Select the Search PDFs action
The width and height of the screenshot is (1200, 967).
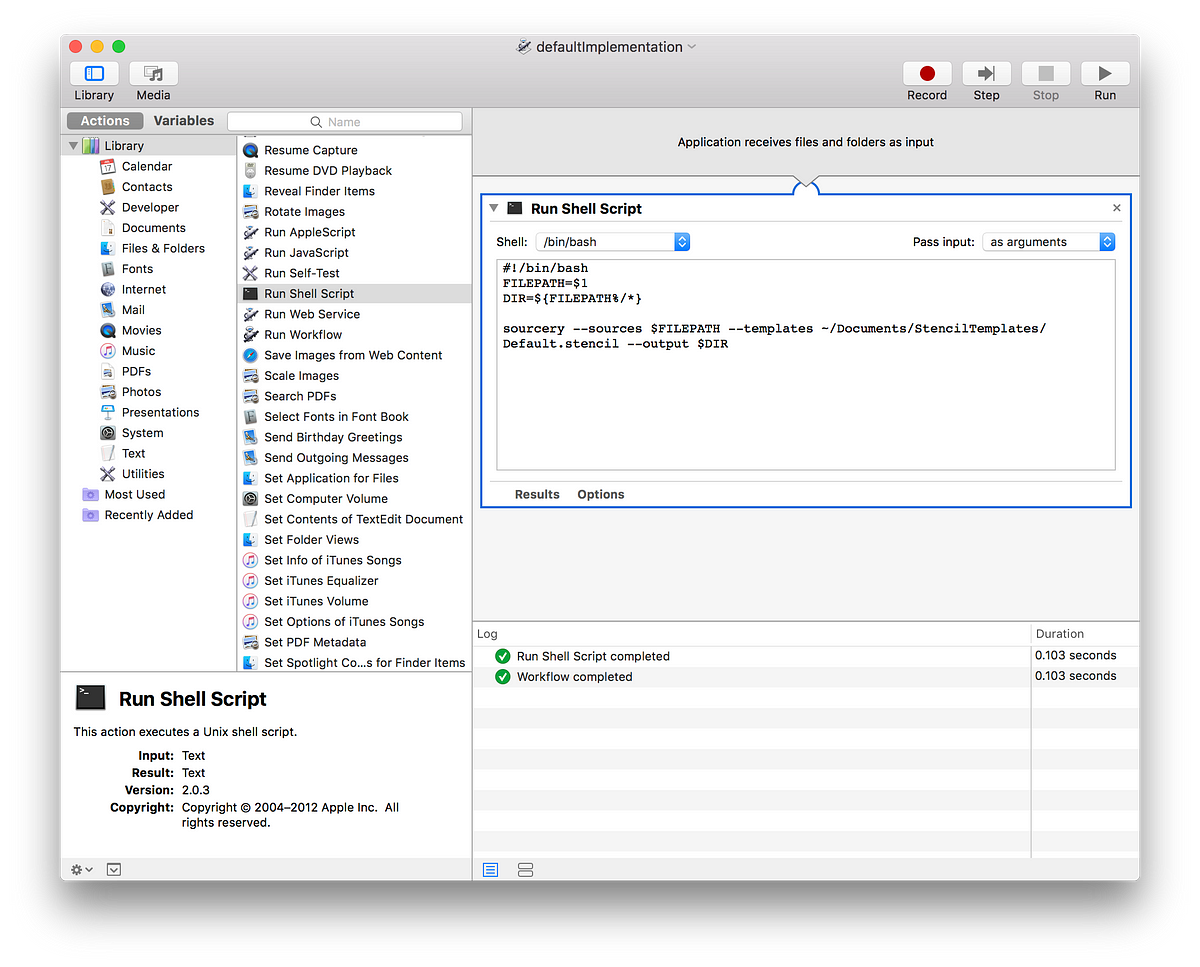coord(300,396)
